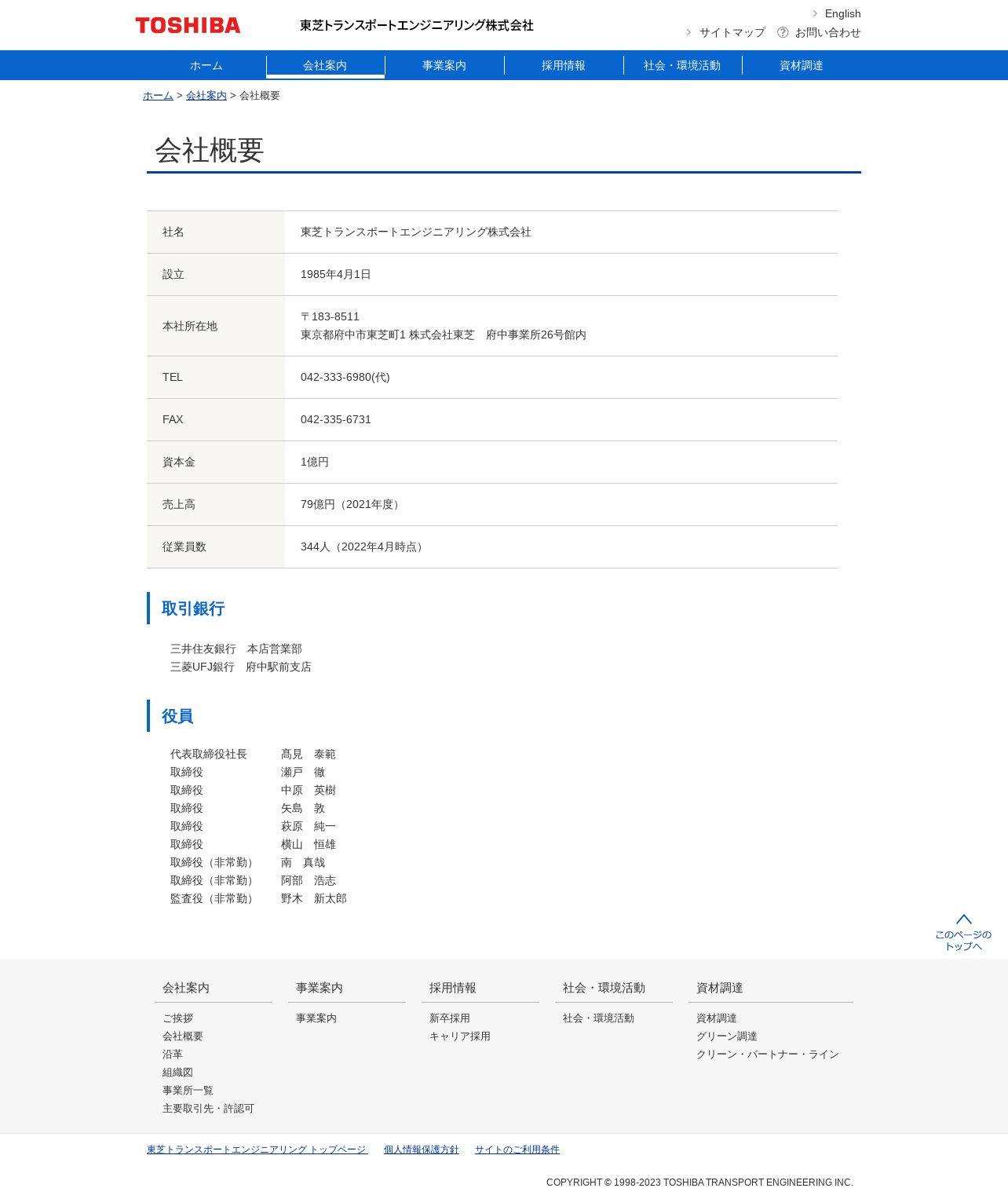
Task: Click the name 萩原 純一
Action: click(x=309, y=826)
